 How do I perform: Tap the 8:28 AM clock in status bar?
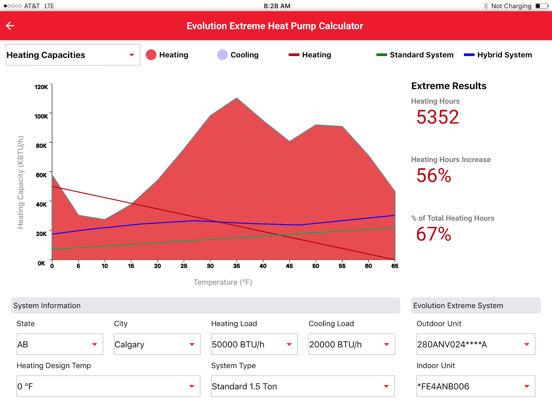coord(277,6)
